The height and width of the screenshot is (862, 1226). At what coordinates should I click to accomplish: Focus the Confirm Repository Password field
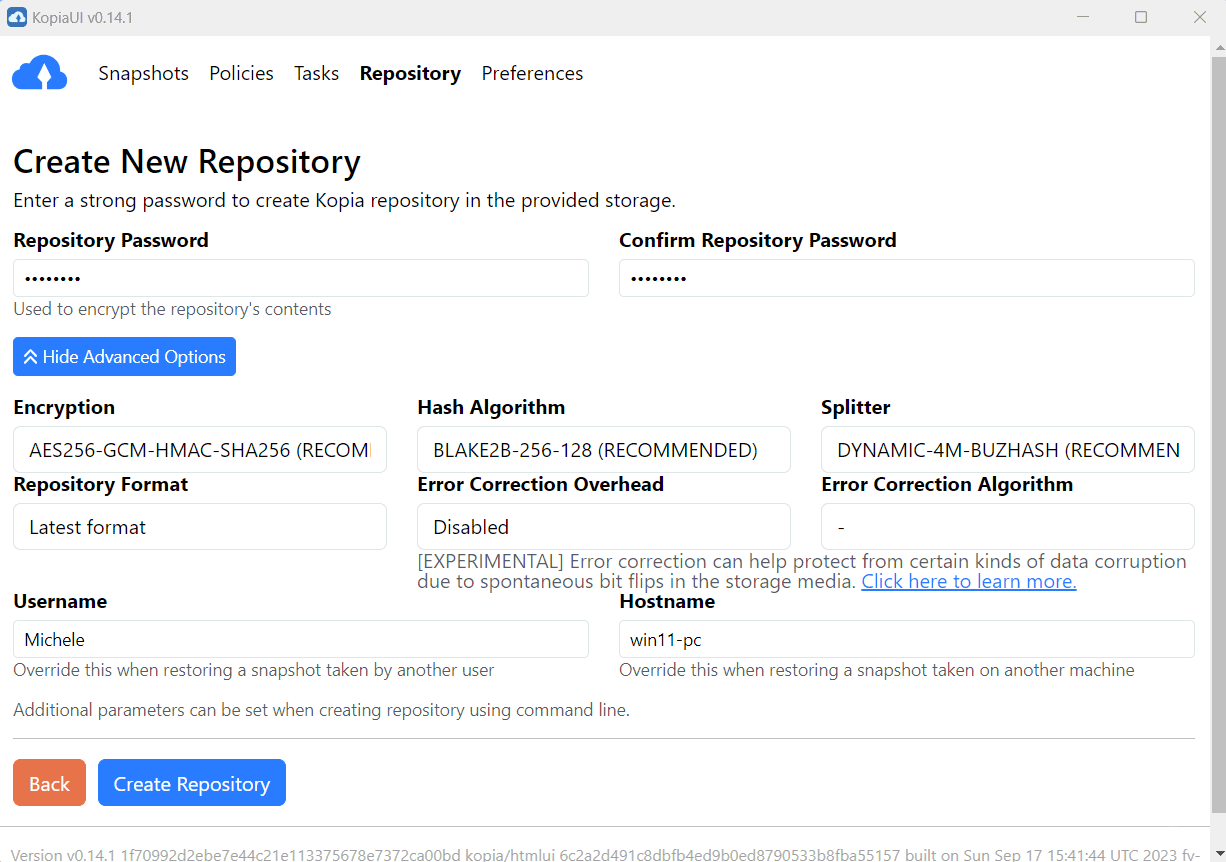pyautogui.click(x=907, y=278)
